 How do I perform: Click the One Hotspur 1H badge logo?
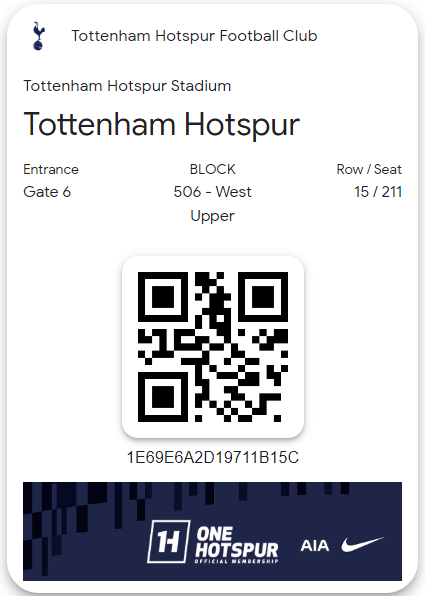[x=168, y=541]
